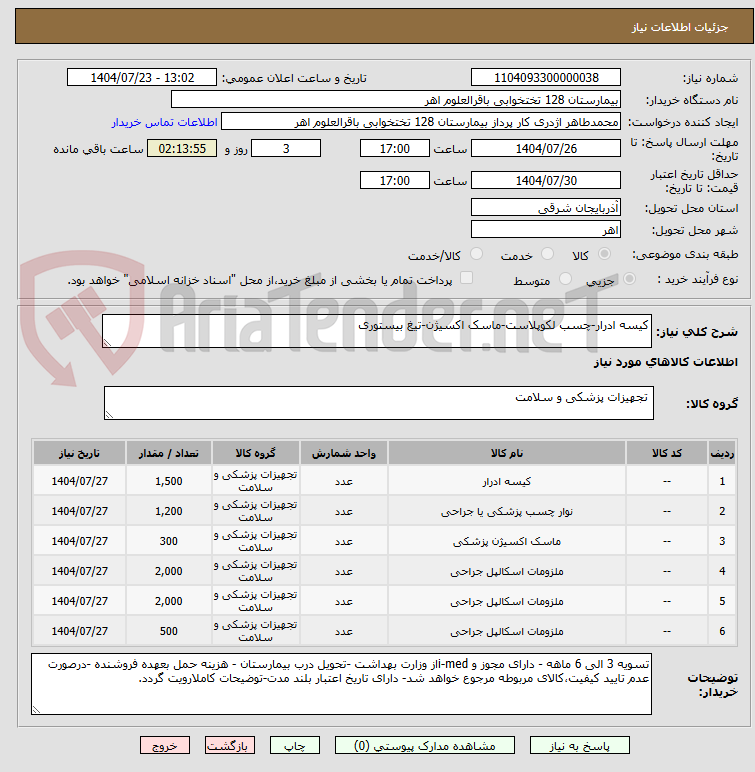The image size is (755, 772).
Task: Click the گروه کالا textbox
Action: point(378,403)
